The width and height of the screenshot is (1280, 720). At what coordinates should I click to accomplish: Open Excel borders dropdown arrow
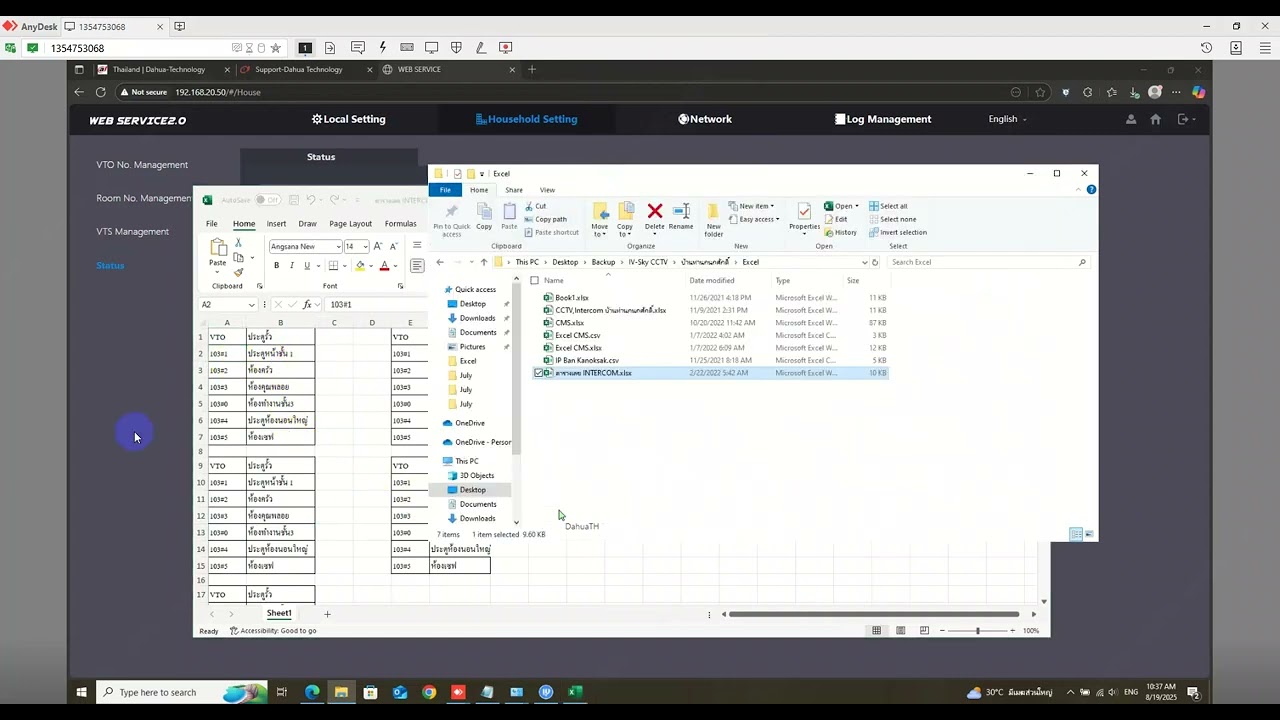click(346, 266)
